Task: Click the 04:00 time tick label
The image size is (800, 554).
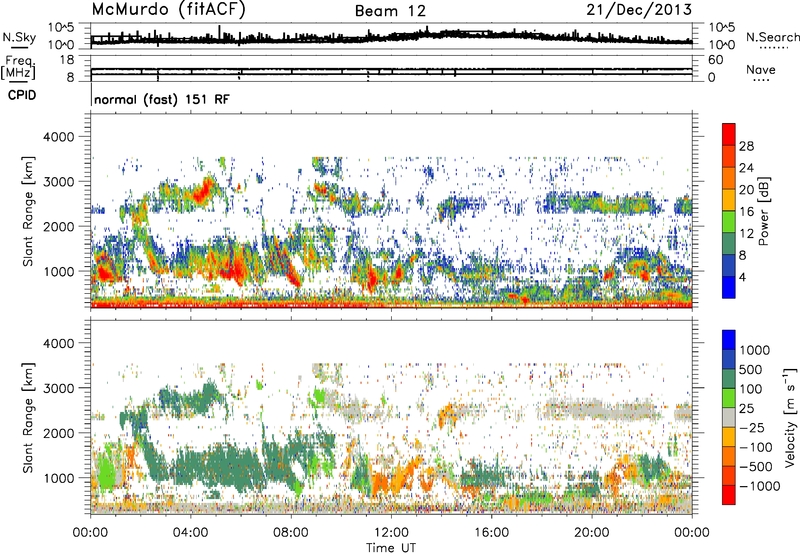Action: tap(190, 533)
